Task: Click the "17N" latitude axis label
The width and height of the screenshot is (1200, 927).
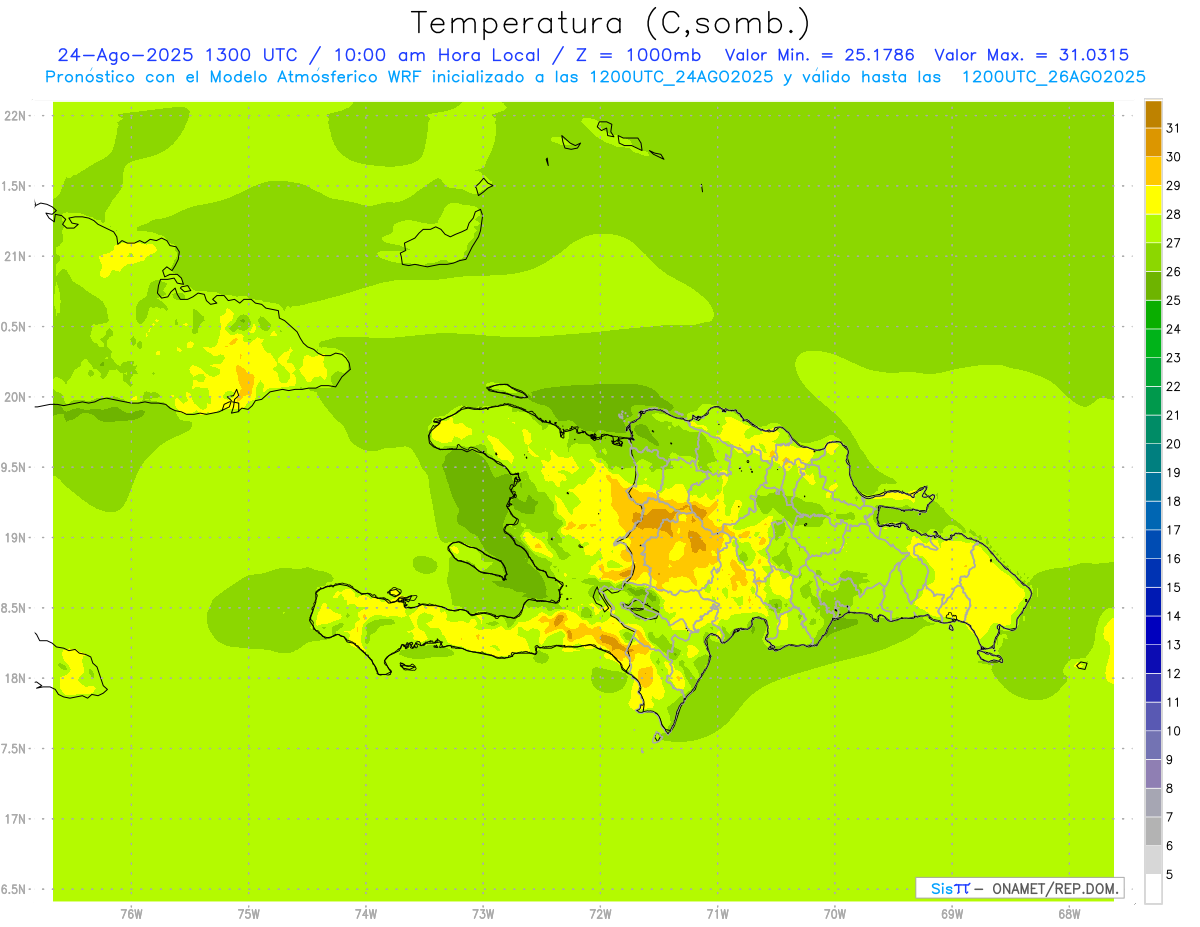Action: point(16,819)
